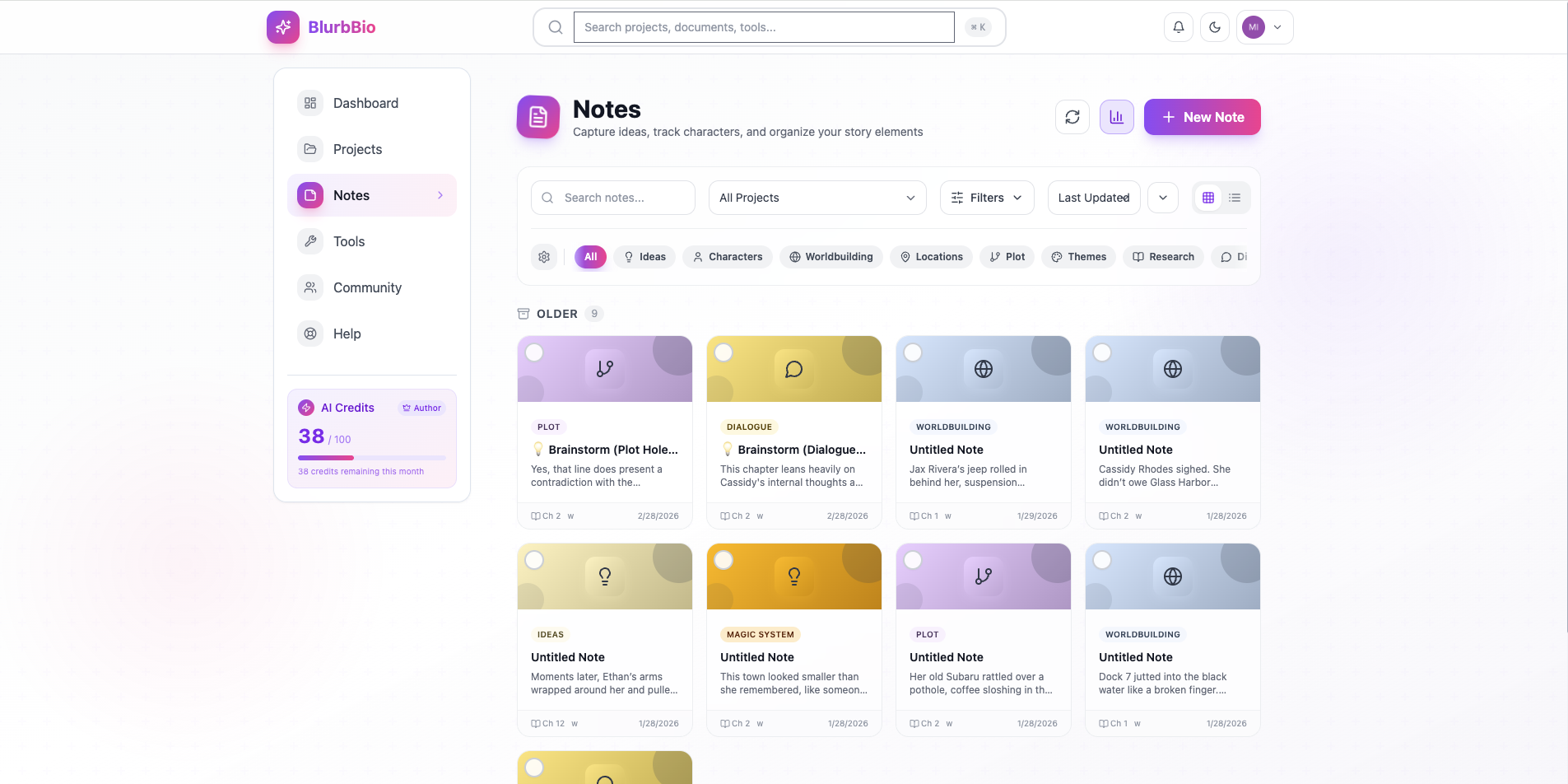Click the Search notes field
The height and width of the screenshot is (784, 1568).
tap(613, 198)
